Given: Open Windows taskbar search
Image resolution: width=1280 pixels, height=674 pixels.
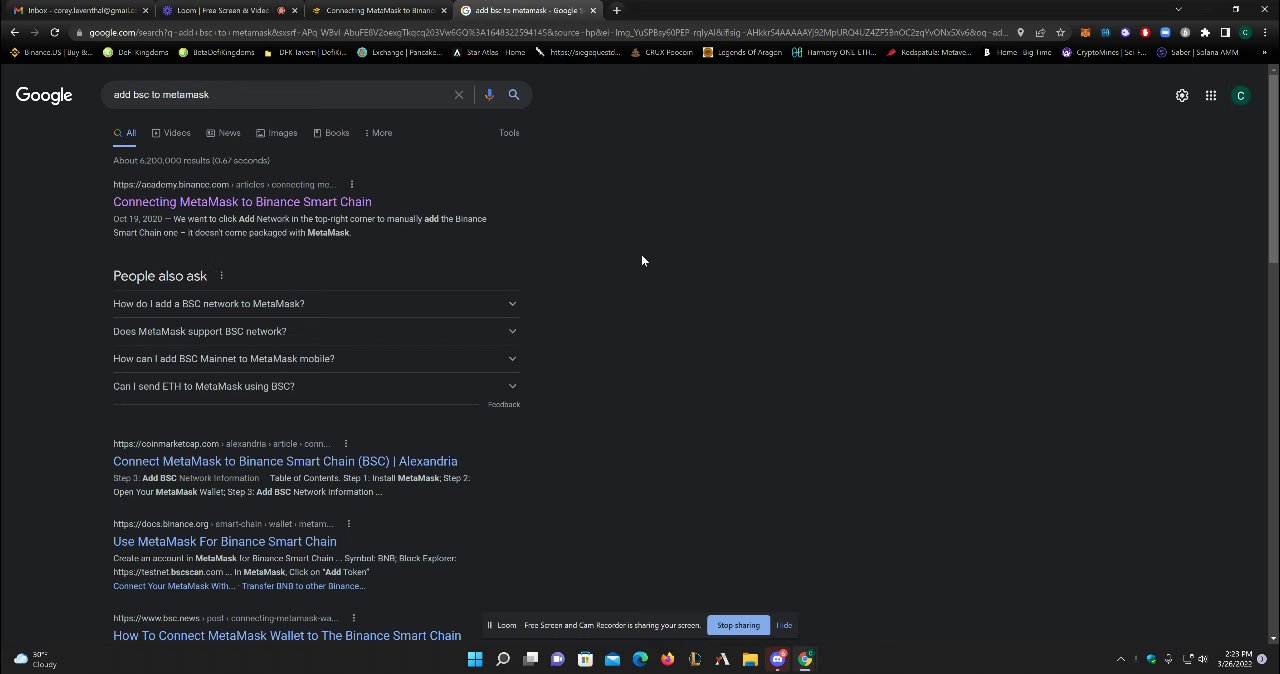Looking at the screenshot, I should click(503, 659).
